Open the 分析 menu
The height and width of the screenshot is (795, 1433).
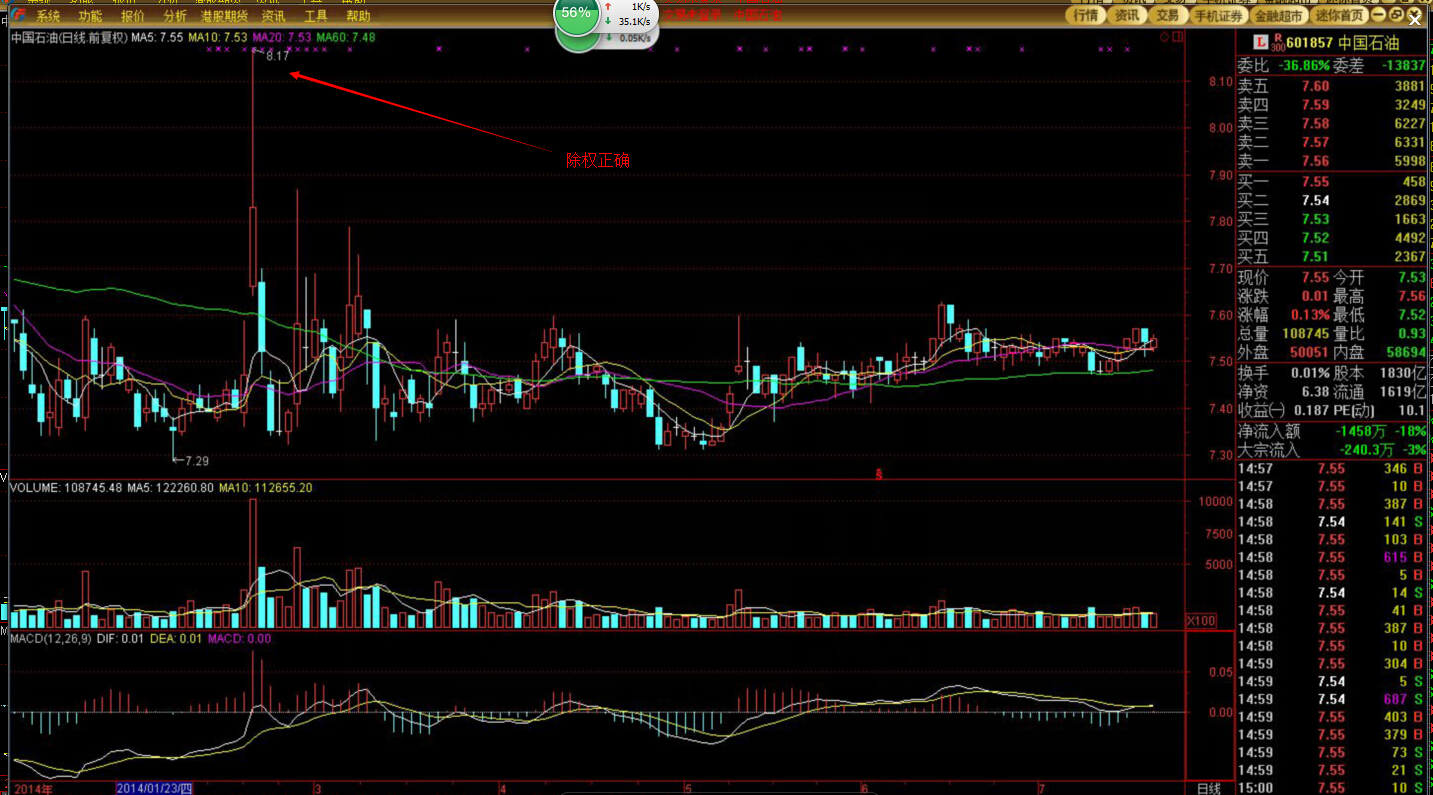coord(174,16)
